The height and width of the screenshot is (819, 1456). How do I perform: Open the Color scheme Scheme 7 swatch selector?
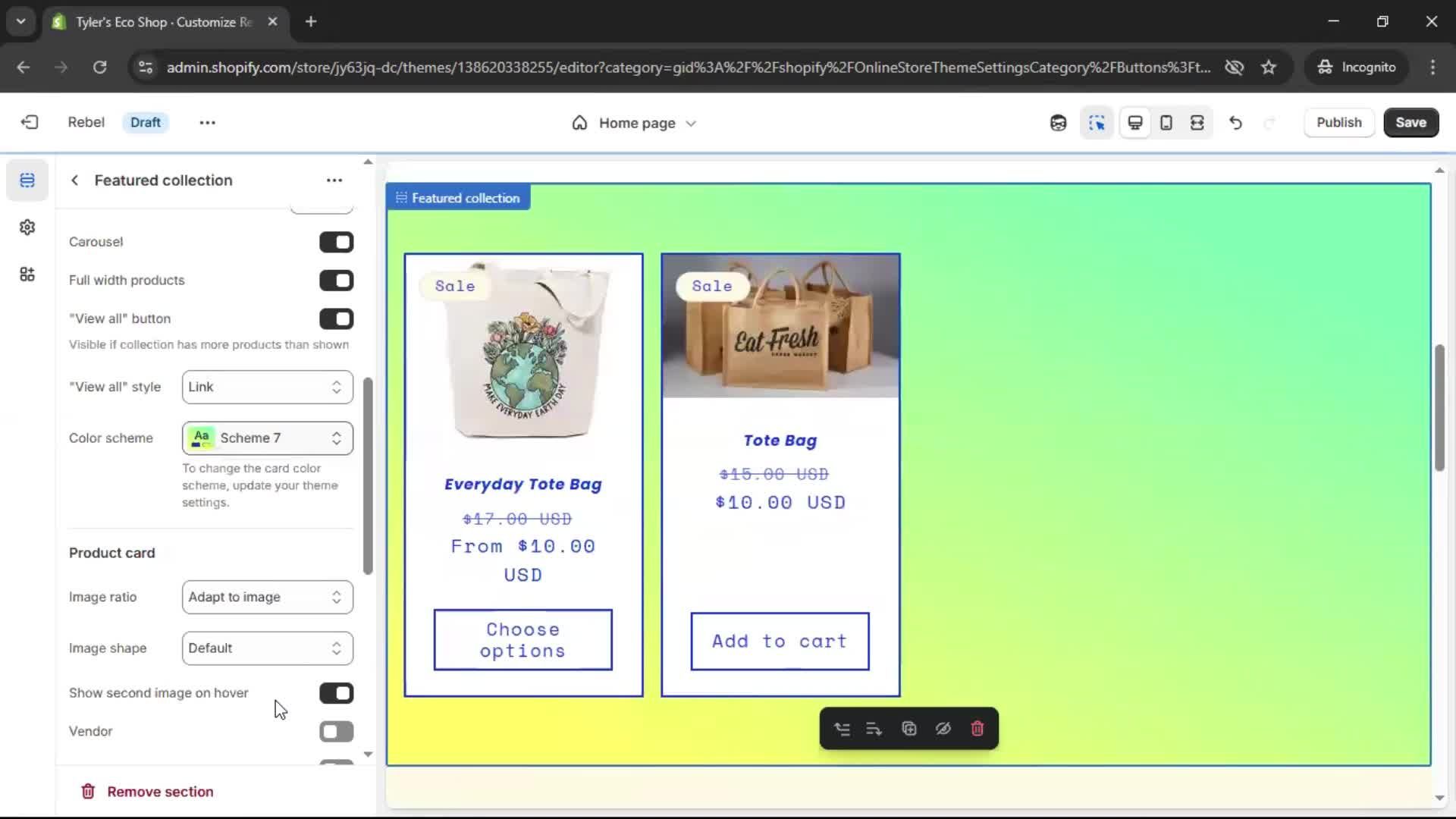coord(267,438)
